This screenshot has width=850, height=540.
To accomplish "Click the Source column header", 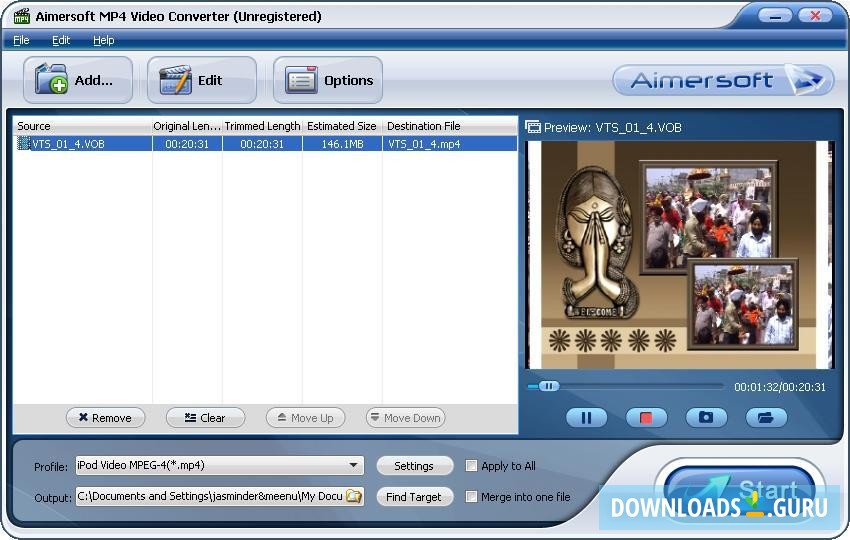I will coord(82,126).
